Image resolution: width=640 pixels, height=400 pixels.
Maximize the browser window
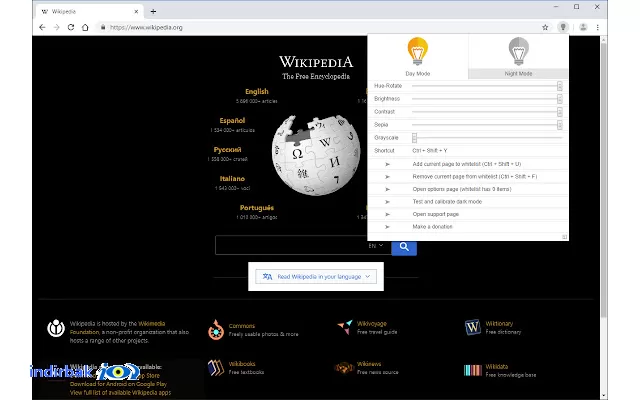pyautogui.click(x=576, y=7)
